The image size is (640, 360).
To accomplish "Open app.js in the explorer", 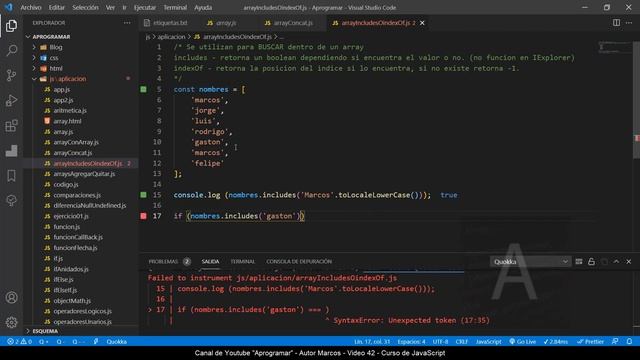I will coord(62,89).
